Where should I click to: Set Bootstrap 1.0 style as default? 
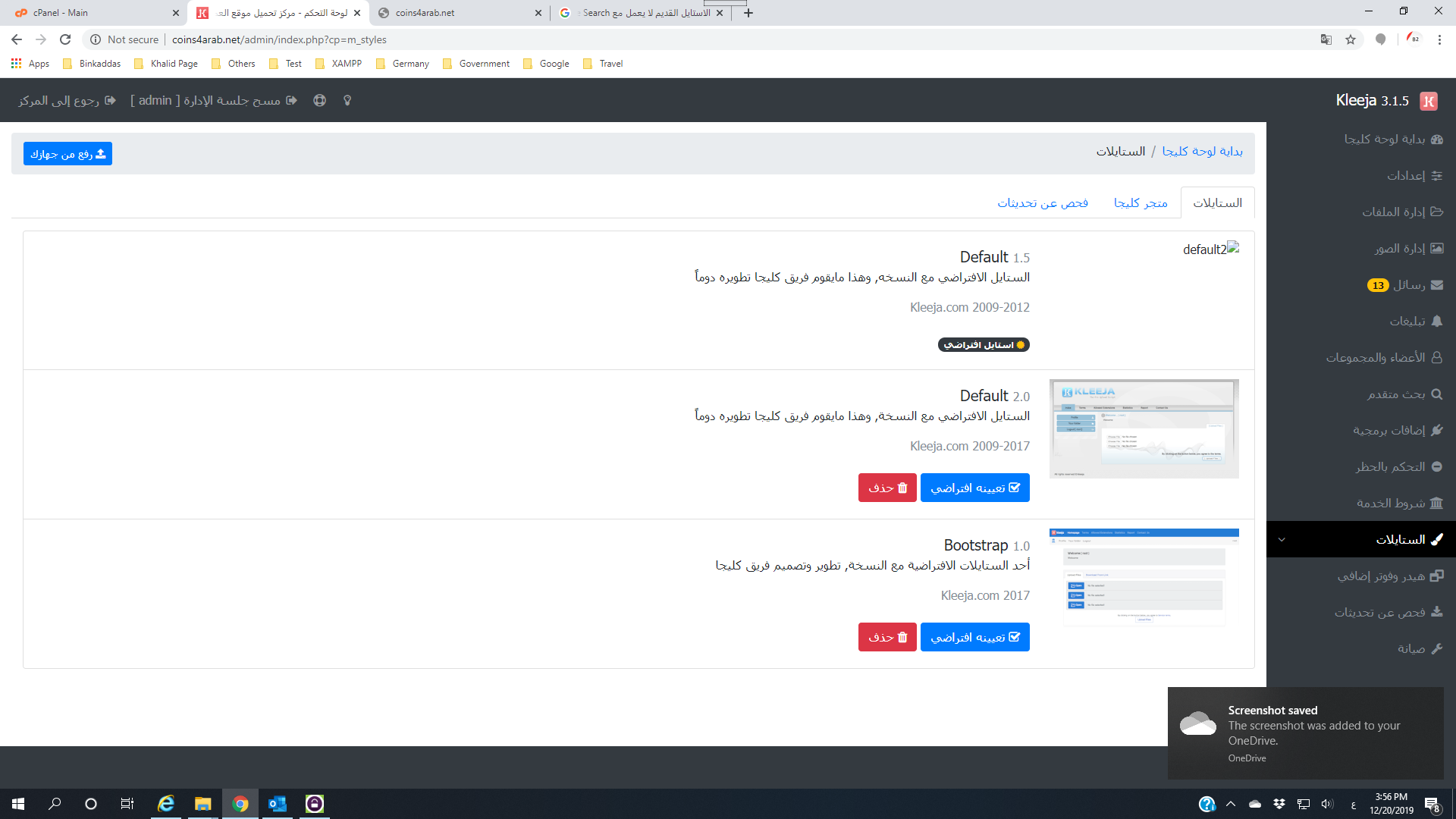pyautogui.click(x=974, y=637)
